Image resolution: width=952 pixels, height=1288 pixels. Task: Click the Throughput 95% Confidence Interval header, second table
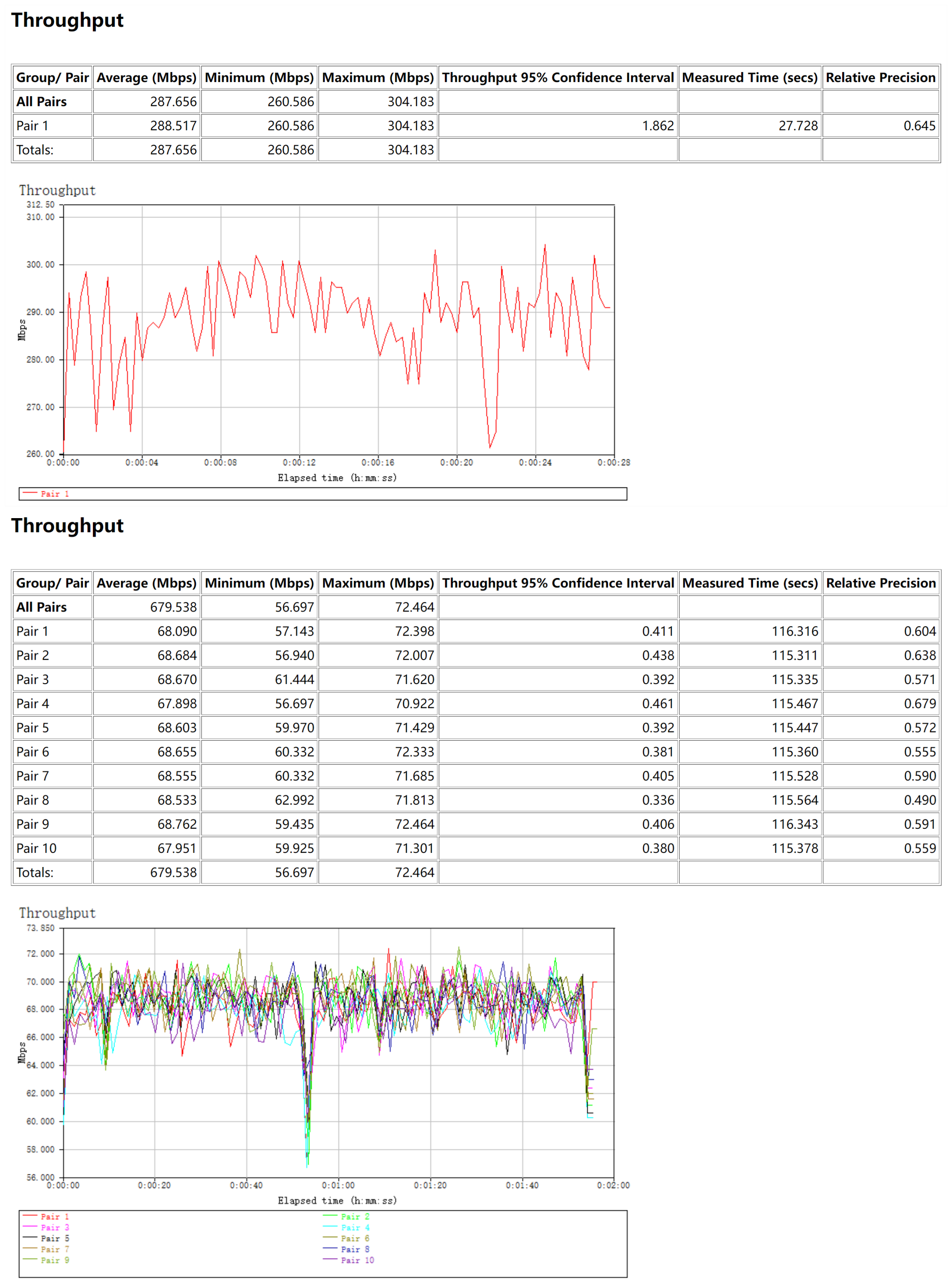[x=557, y=583]
